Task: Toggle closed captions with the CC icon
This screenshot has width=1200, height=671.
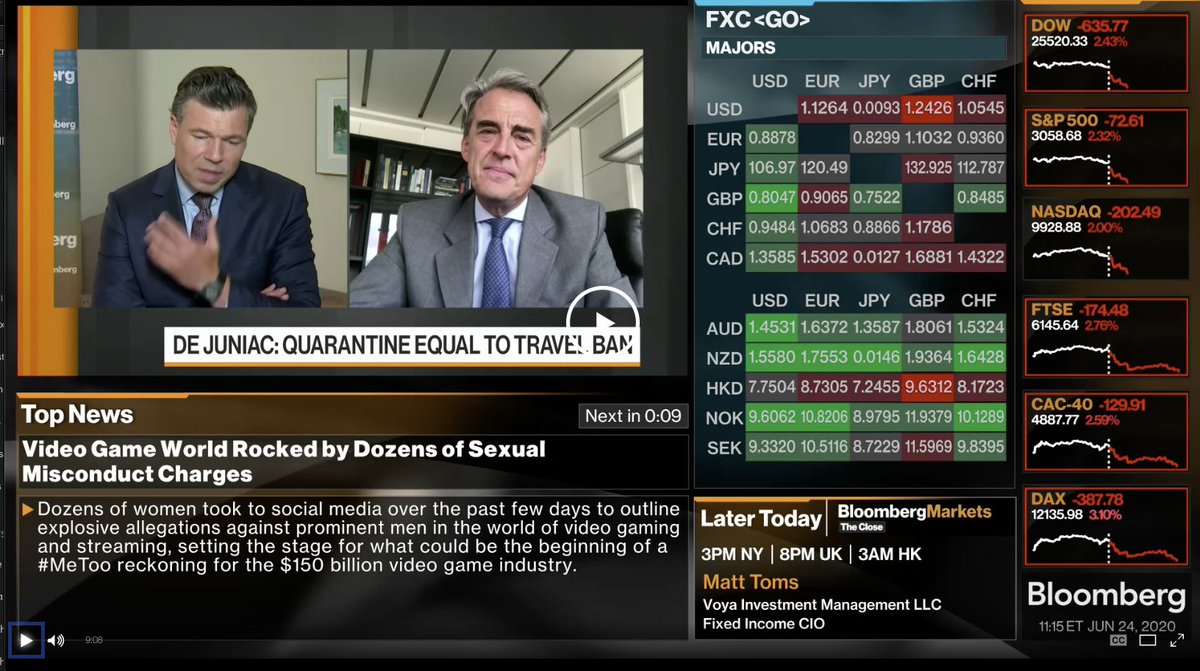Action: pos(1119,640)
